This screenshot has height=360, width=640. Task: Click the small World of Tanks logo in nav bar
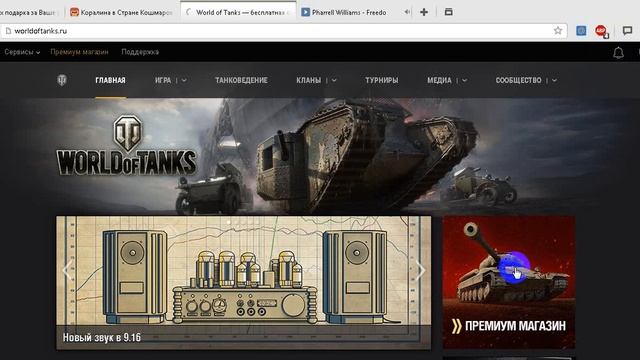pyautogui.click(x=62, y=80)
